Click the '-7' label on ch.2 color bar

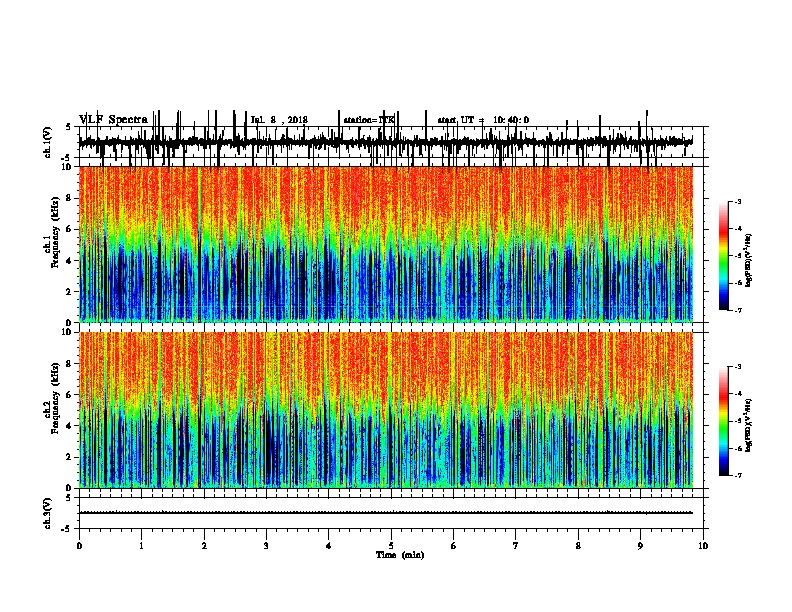737,475
